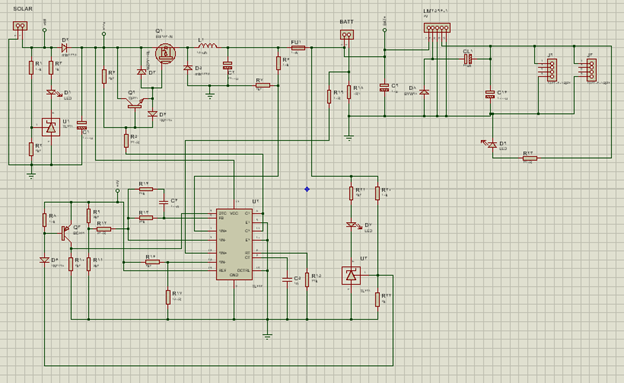Click the ground symbol below the IC
The image size is (624, 383).
tap(267, 336)
